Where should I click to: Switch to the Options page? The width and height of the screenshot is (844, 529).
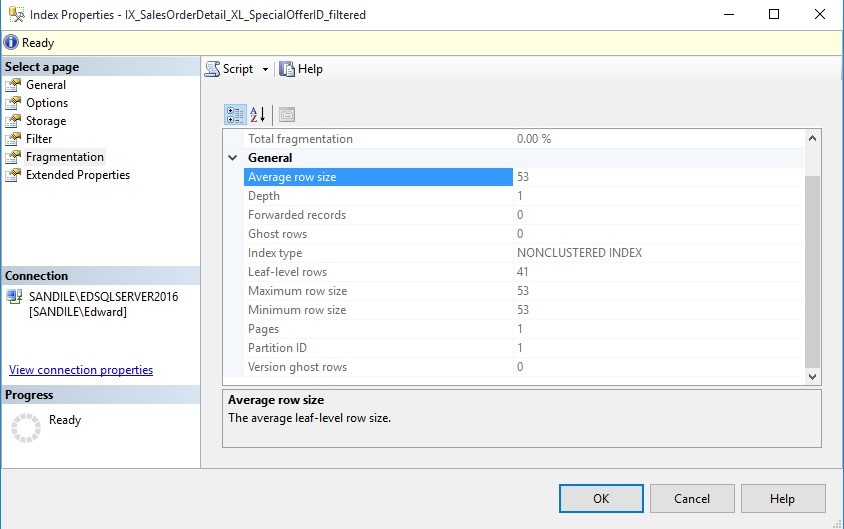[47, 103]
